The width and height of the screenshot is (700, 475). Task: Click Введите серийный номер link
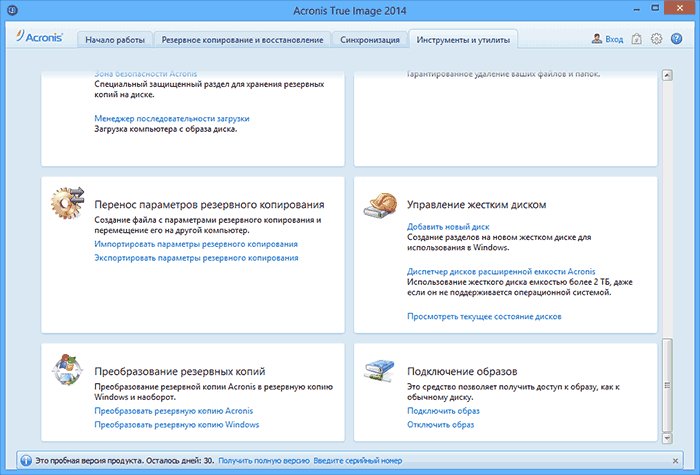click(358, 460)
